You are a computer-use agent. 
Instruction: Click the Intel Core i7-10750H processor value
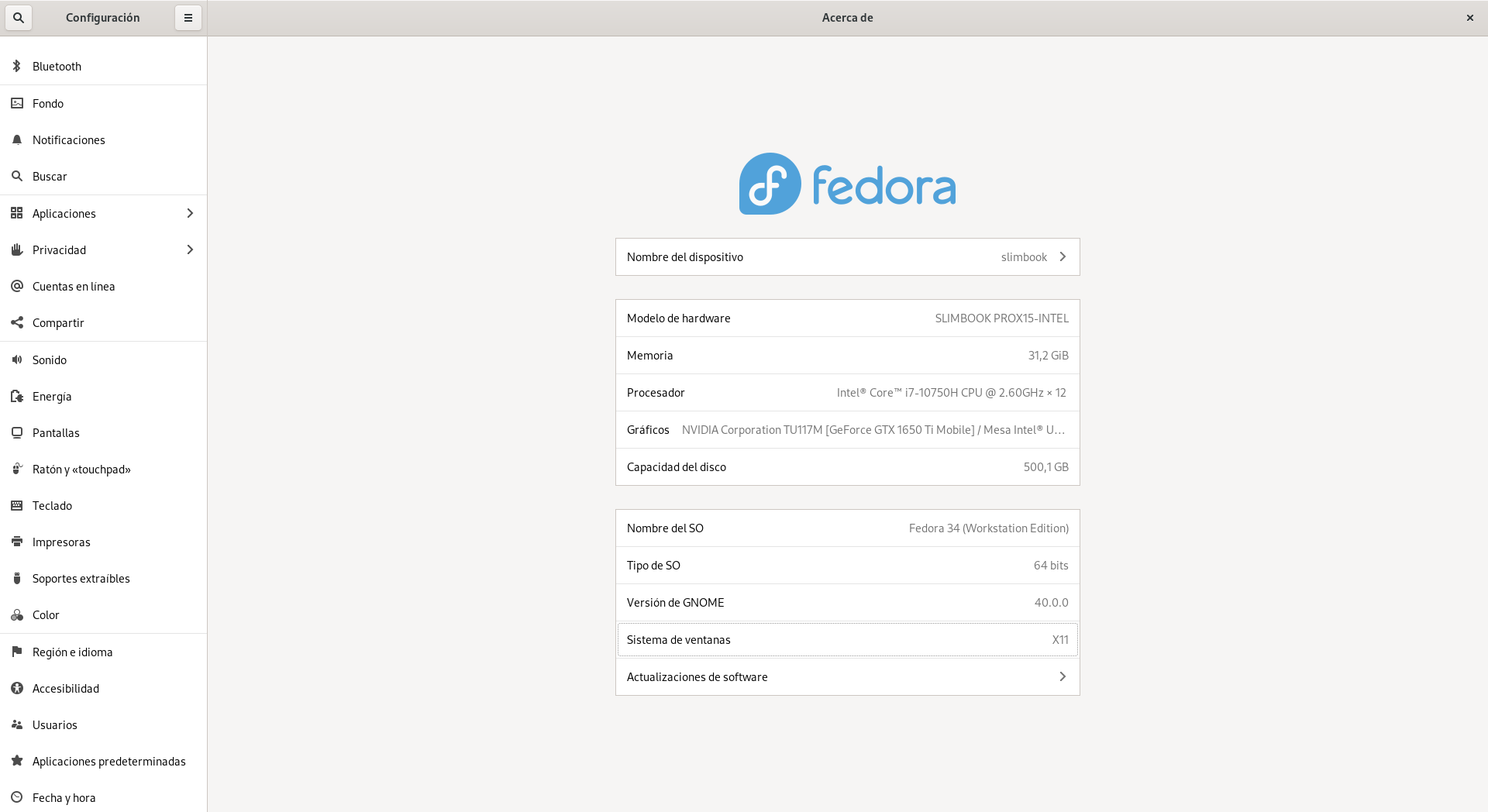pyautogui.click(x=951, y=393)
